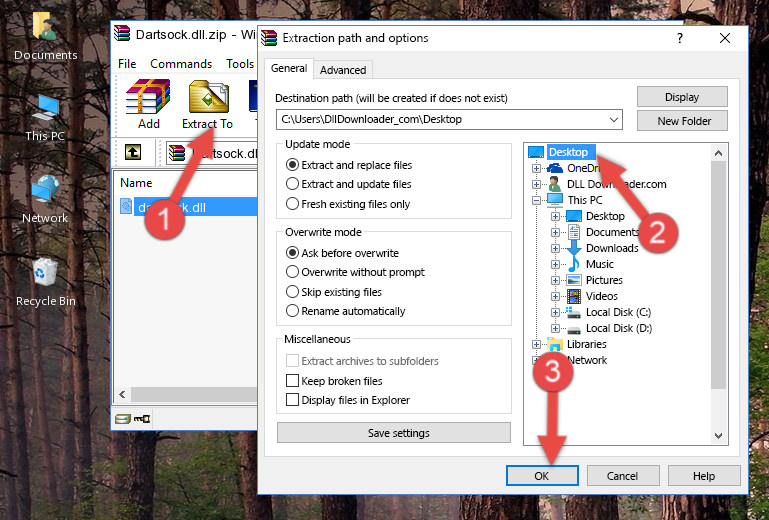Choose Ask before overwrite option
The image size is (769, 520).
click(x=292, y=253)
